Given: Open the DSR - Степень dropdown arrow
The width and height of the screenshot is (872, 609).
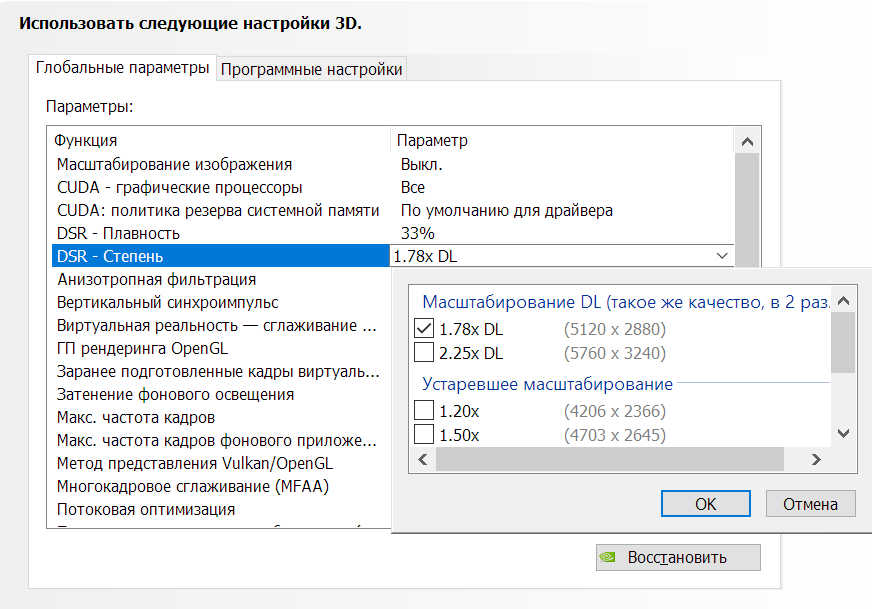Looking at the screenshot, I should [x=722, y=256].
